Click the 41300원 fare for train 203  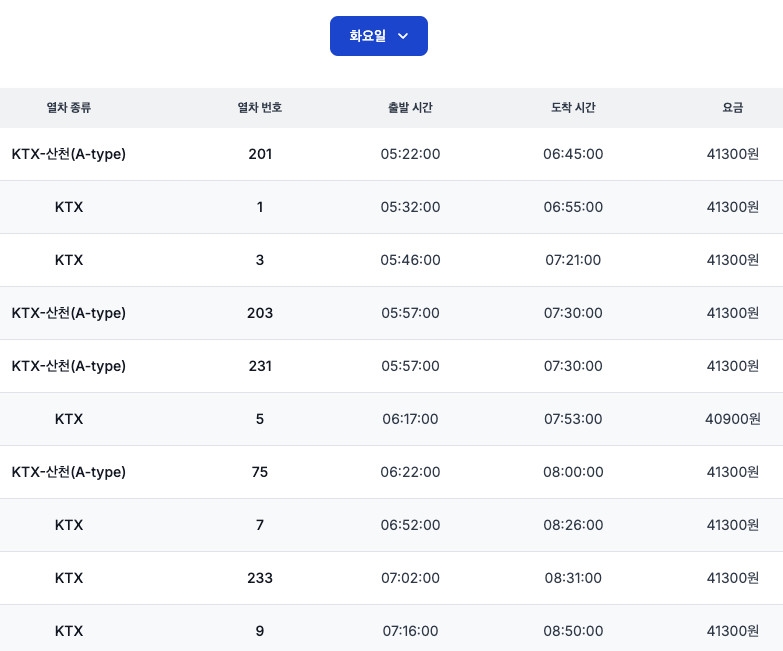[x=733, y=313]
